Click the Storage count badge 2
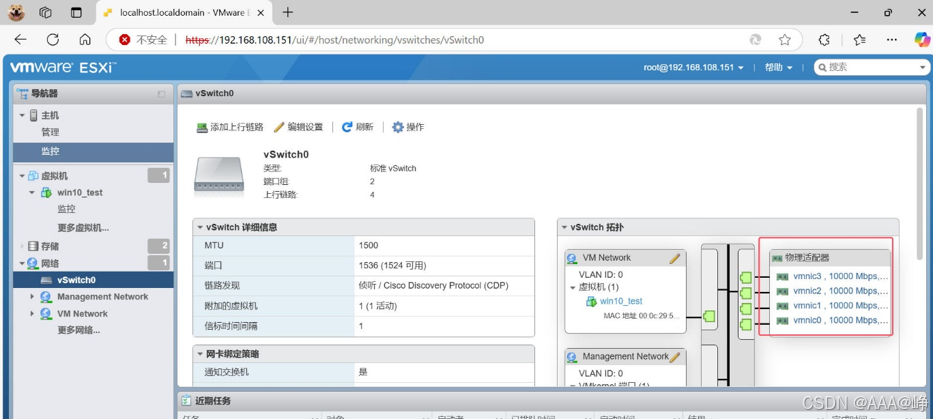The width and height of the screenshot is (933, 419). click(x=158, y=246)
